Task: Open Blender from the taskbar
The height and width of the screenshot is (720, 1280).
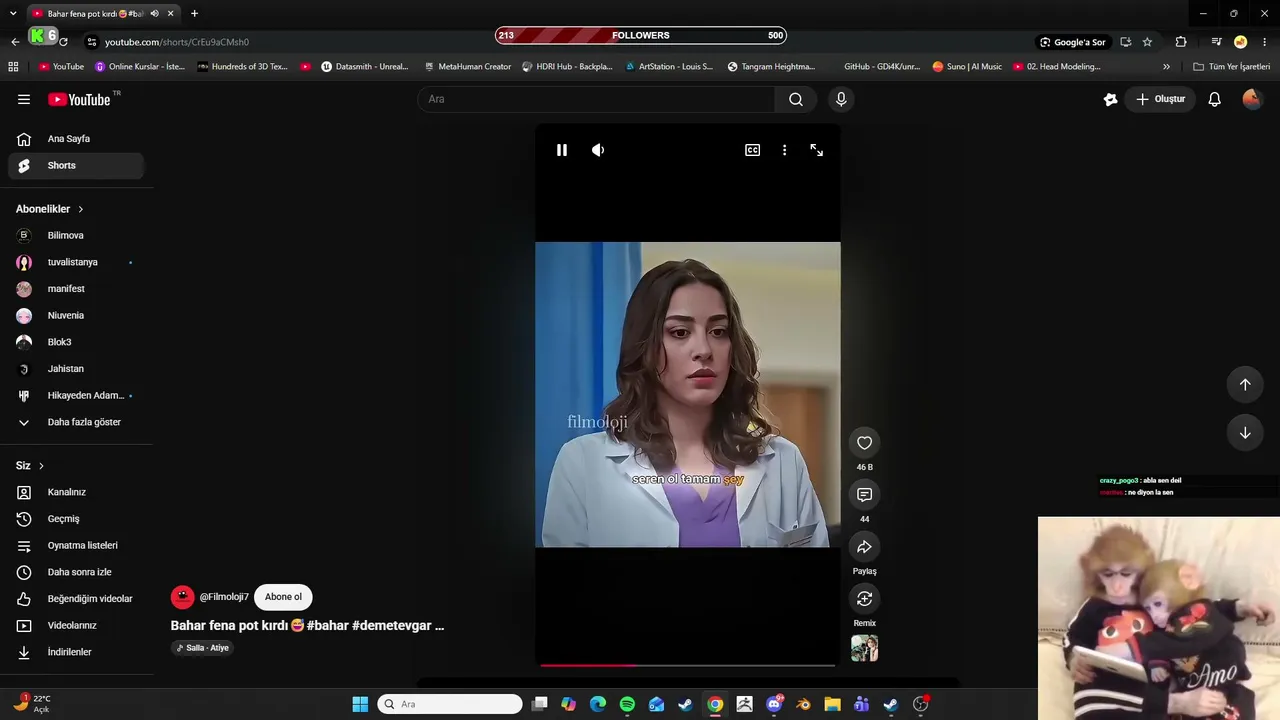Action: point(803,704)
